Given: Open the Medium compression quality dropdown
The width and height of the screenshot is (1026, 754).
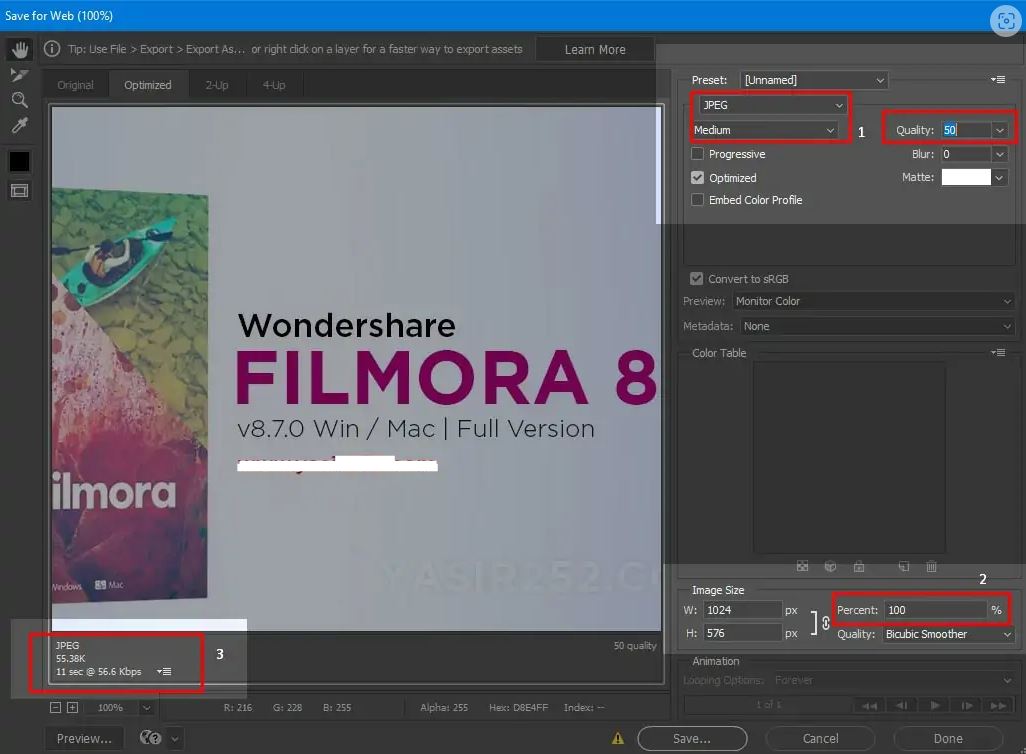Looking at the screenshot, I should pyautogui.click(x=764, y=130).
